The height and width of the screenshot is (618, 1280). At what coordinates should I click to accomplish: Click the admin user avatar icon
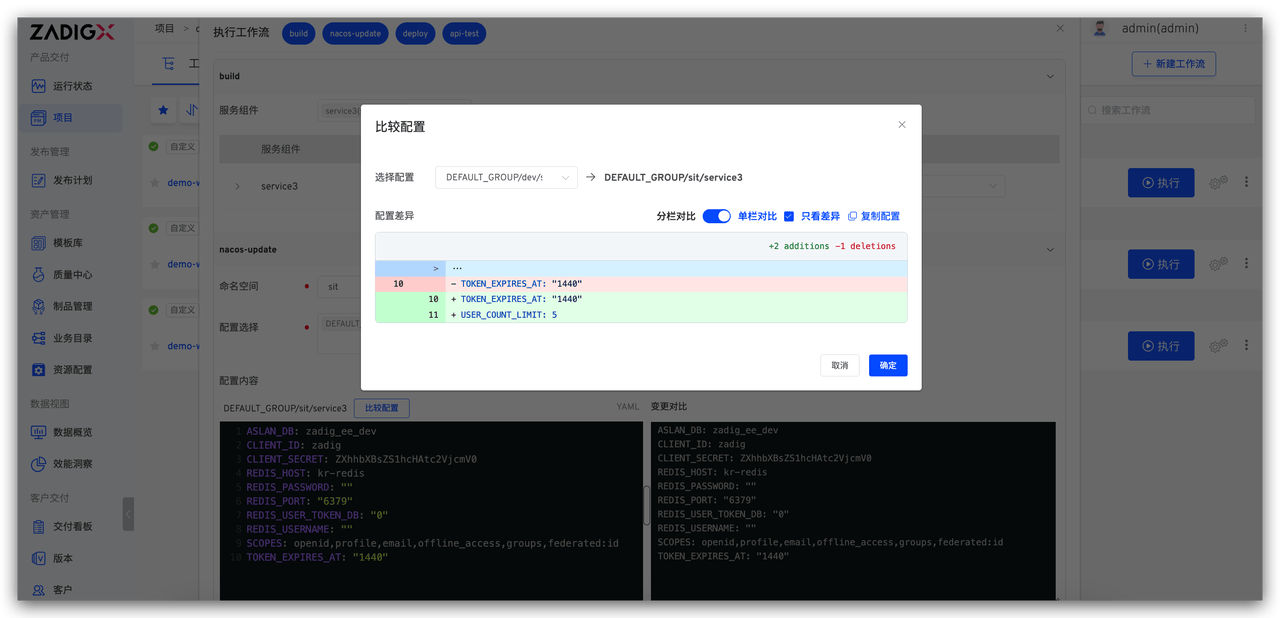pyautogui.click(x=1100, y=29)
